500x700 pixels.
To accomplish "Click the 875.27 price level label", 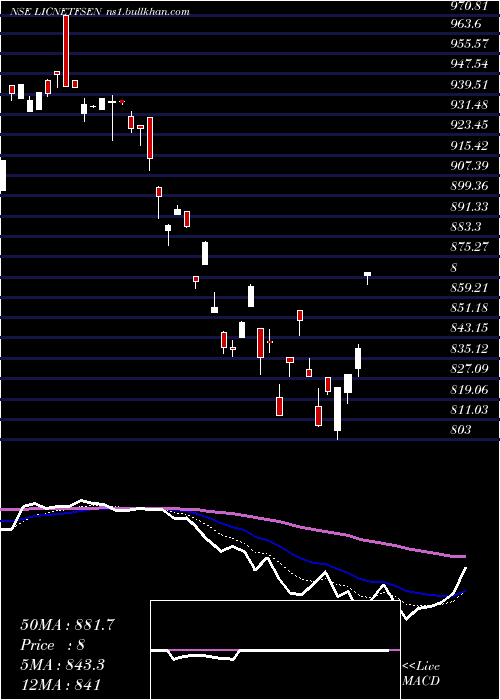I will click(470, 247).
